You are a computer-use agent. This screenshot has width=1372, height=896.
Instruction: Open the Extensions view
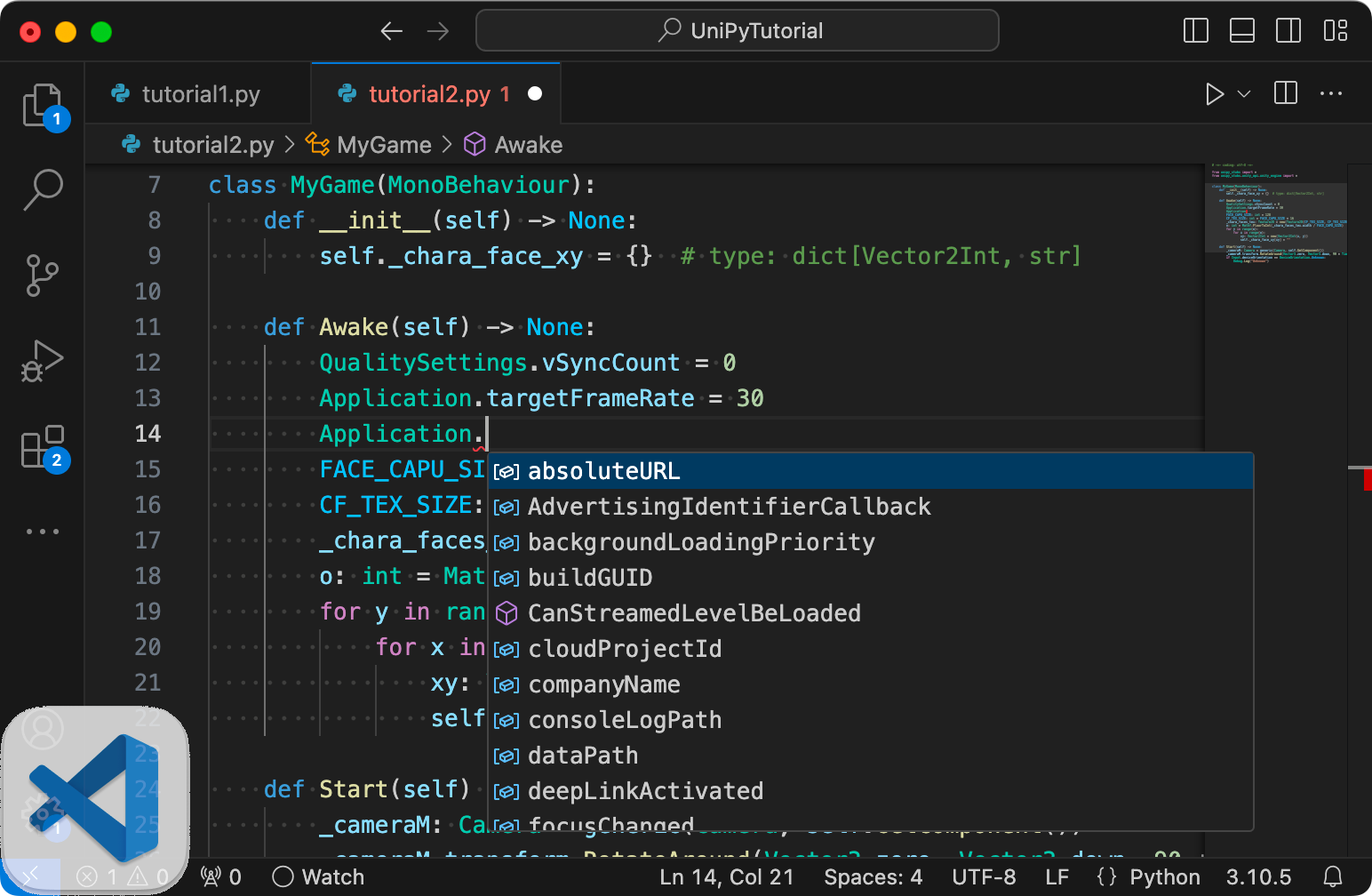point(42,446)
